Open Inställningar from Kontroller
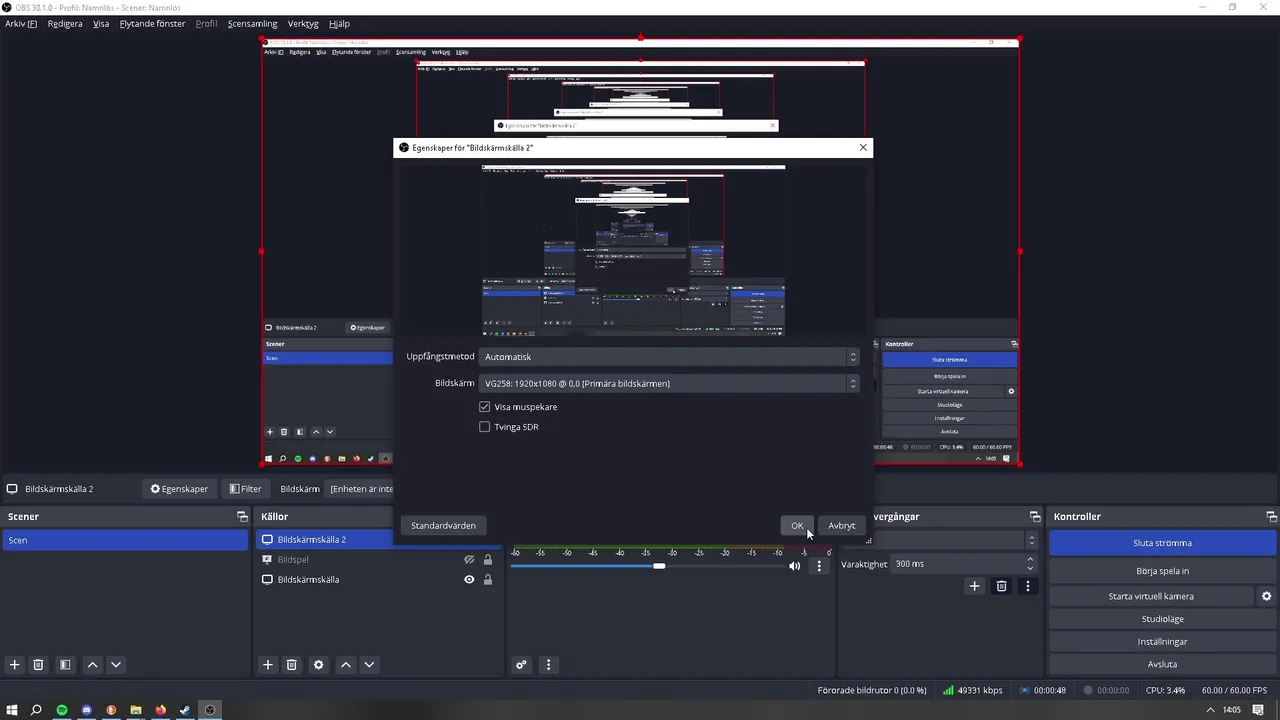 (x=1162, y=642)
